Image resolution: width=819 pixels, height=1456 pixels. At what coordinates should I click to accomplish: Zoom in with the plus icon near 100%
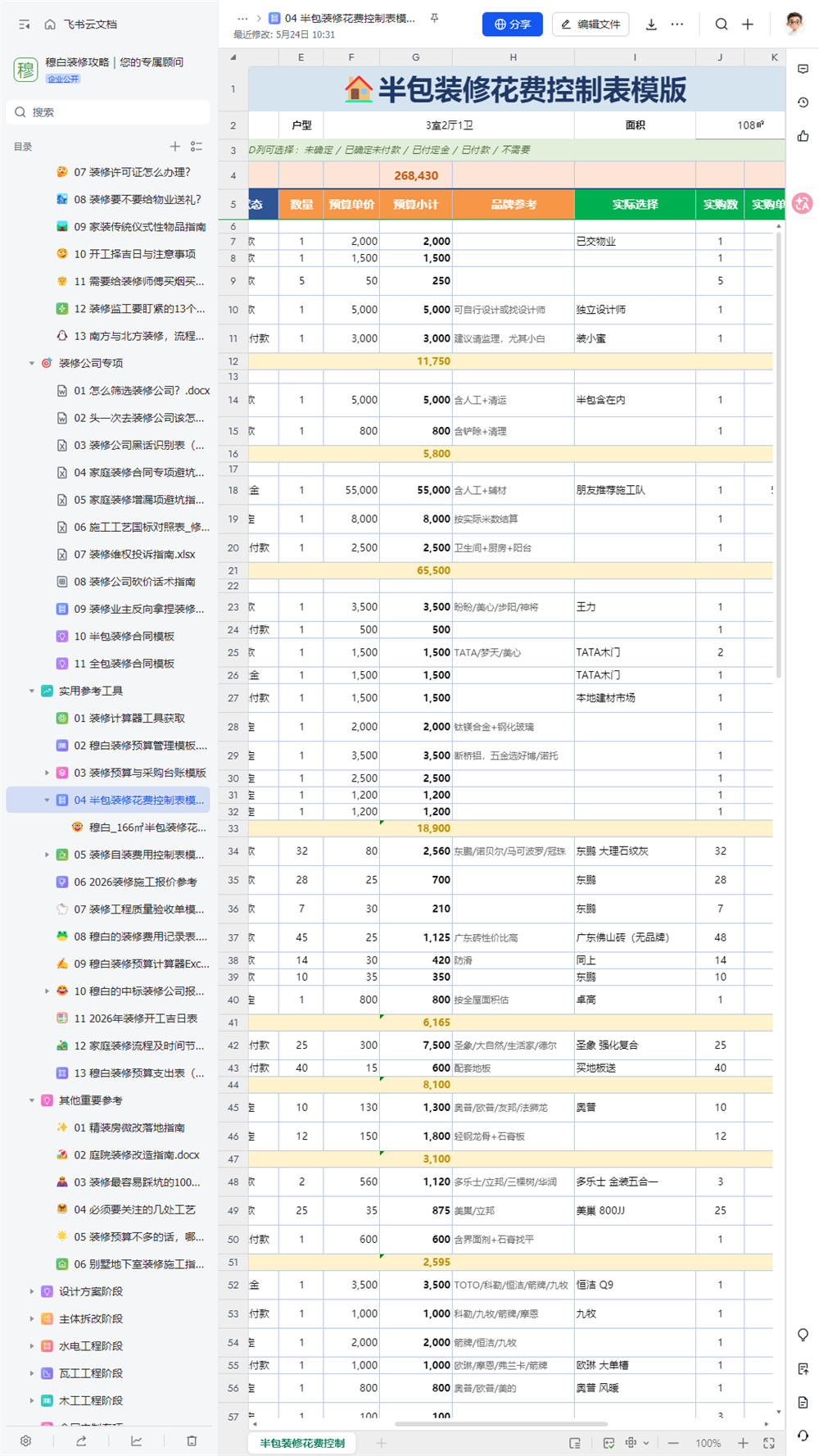(x=743, y=1443)
